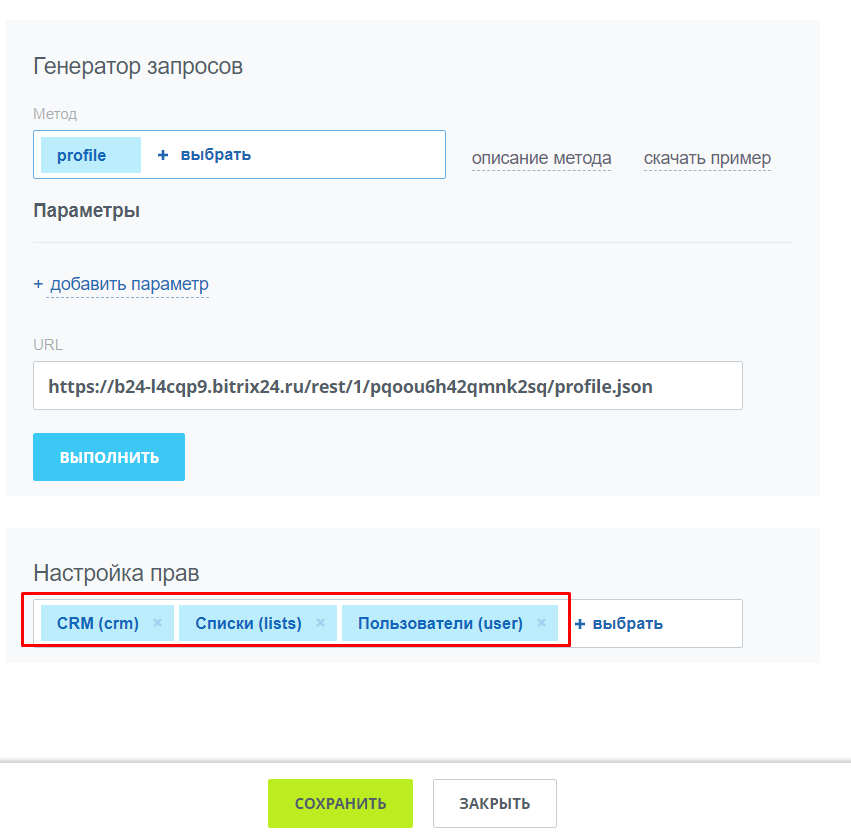This screenshot has height=837, width=851.
Task: Save settings with СОХРАНИТЬ
Action: [x=340, y=803]
